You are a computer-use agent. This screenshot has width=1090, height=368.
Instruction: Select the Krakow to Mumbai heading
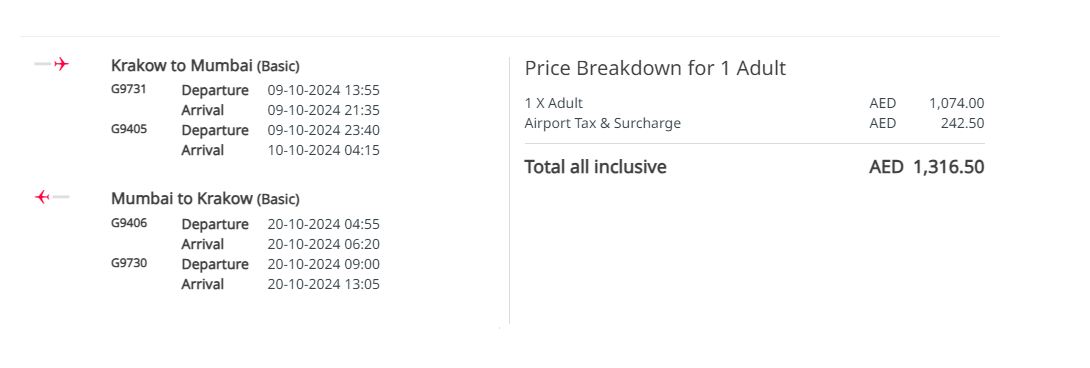[x=205, y=66]
